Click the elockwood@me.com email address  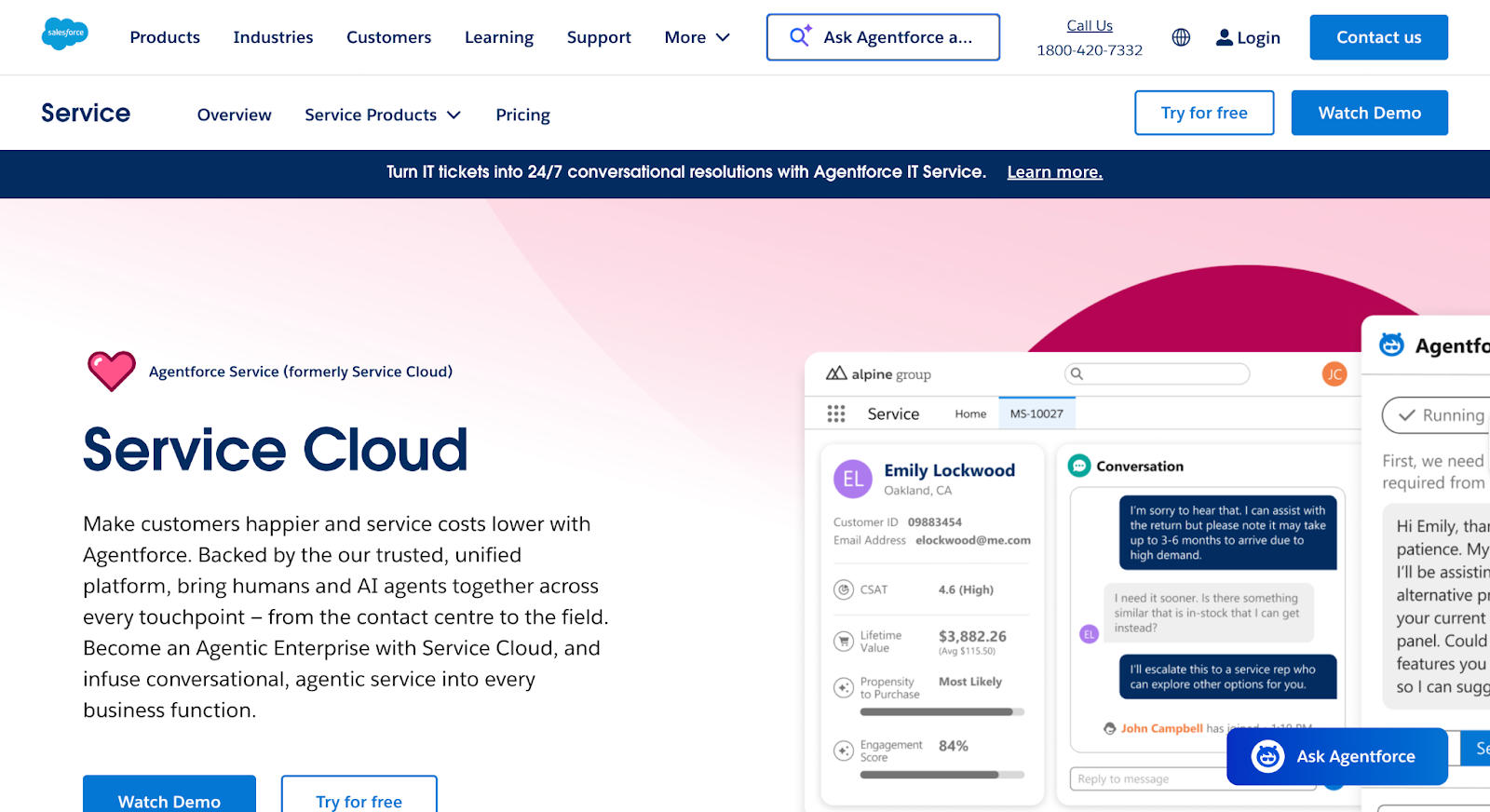coord(973,540)
